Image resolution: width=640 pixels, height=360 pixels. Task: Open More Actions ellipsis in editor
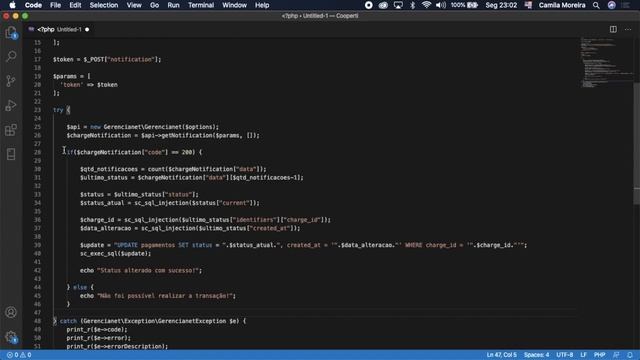(628, 29)
